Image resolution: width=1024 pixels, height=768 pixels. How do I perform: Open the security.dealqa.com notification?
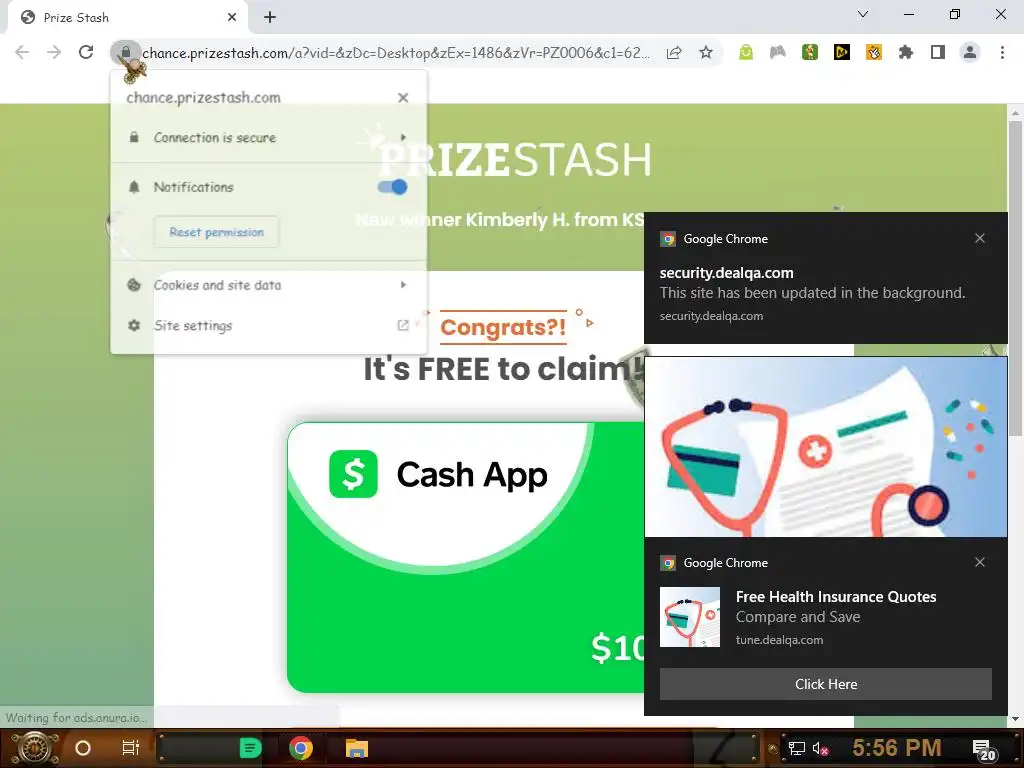(825, 278)
